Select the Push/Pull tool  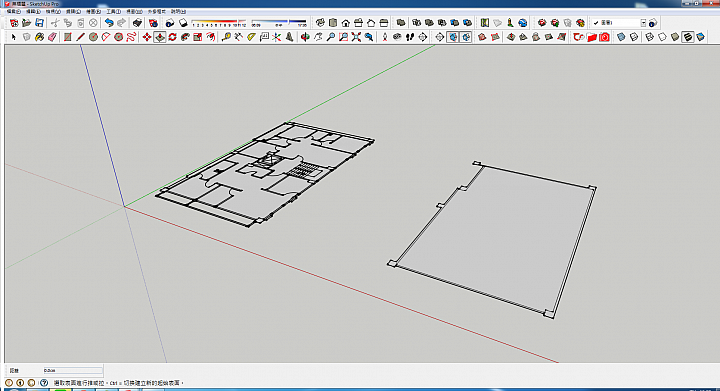[160, 37]
